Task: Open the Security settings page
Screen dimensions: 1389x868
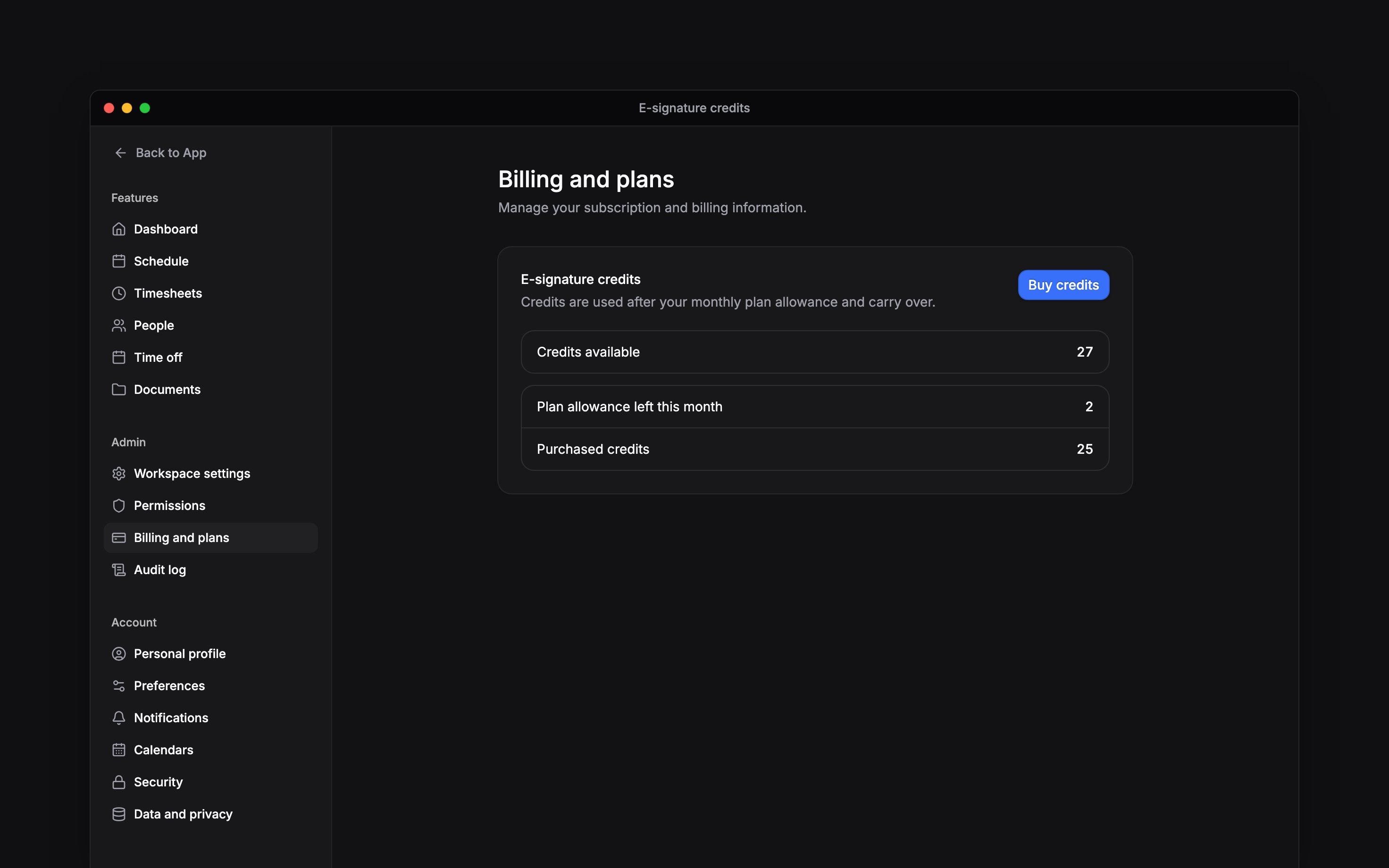Action: click(x=210, y=783)
